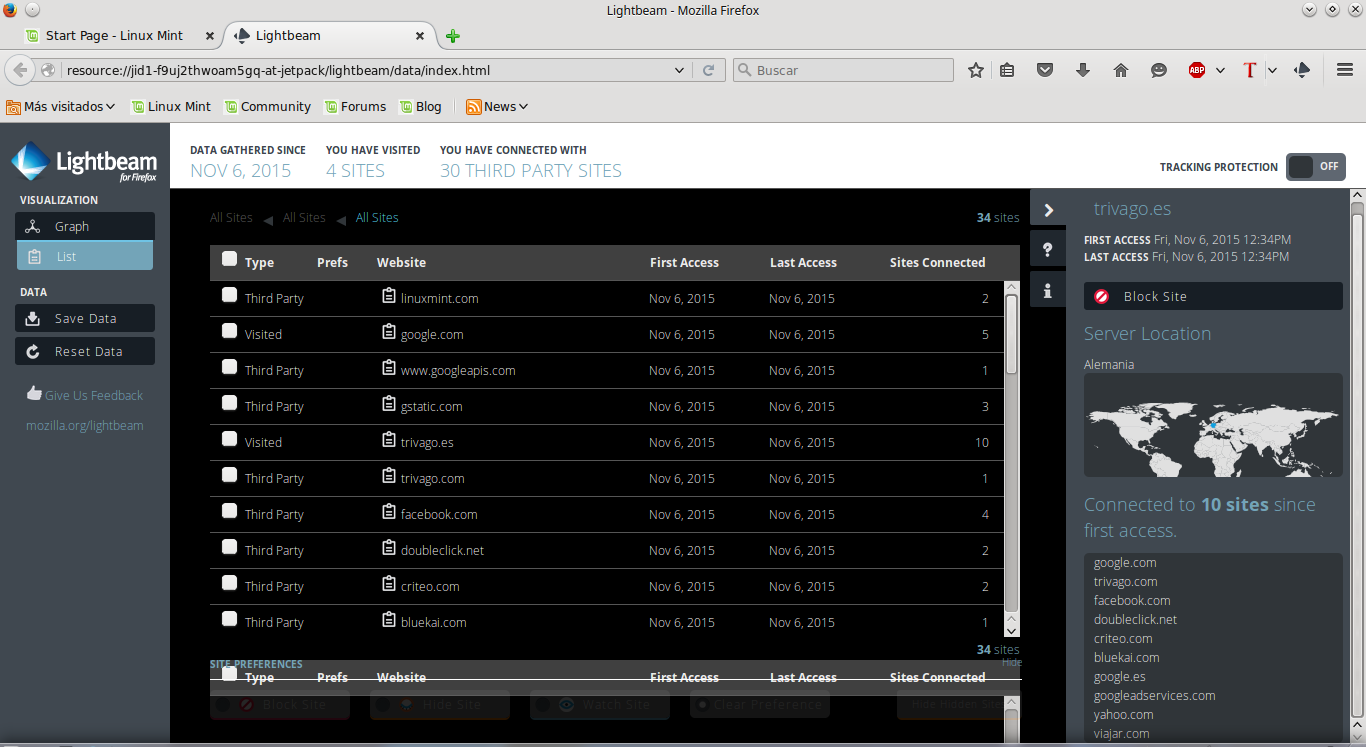
Task: Bookmark this page with the star icon
Action: point(976,70)
